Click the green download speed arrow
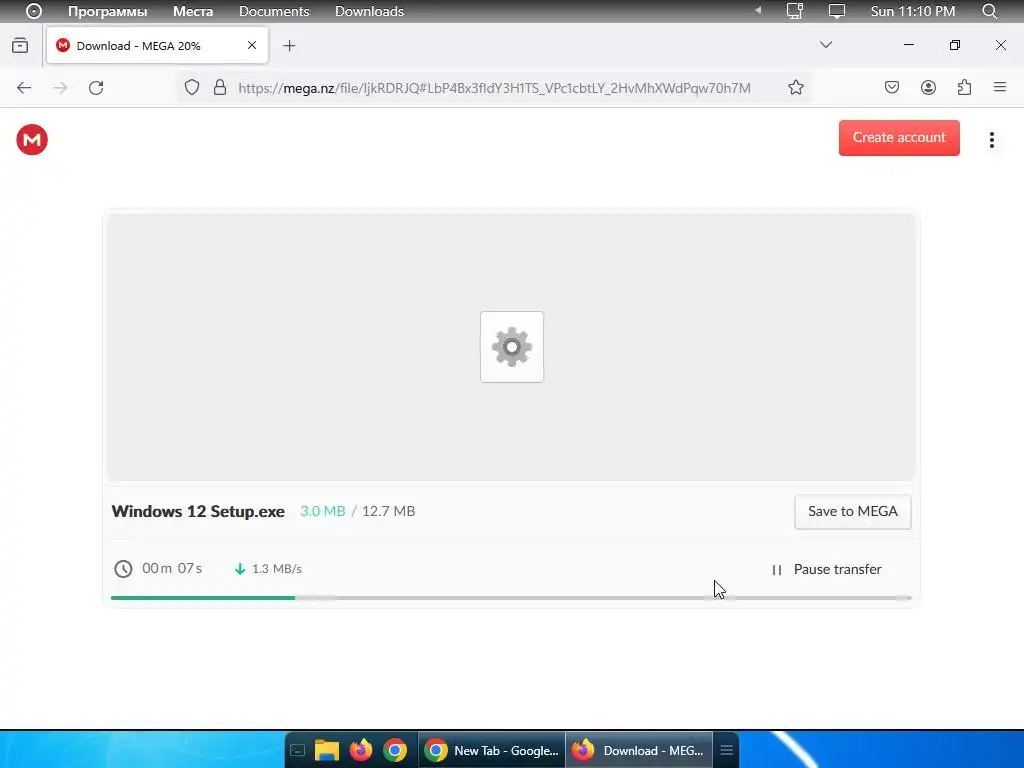Screen dimensions: 1024x768 [240, 569]
